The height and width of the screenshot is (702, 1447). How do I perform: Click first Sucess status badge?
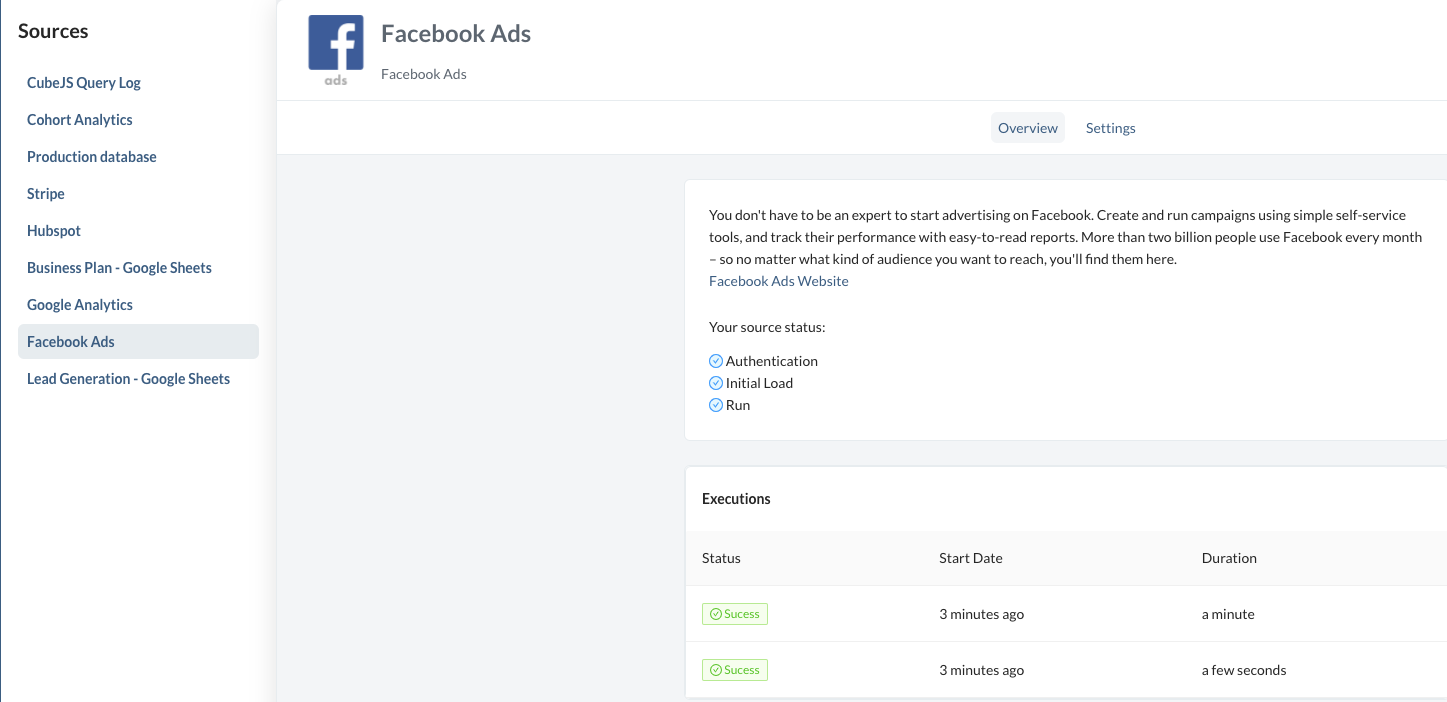pos(735,614)
